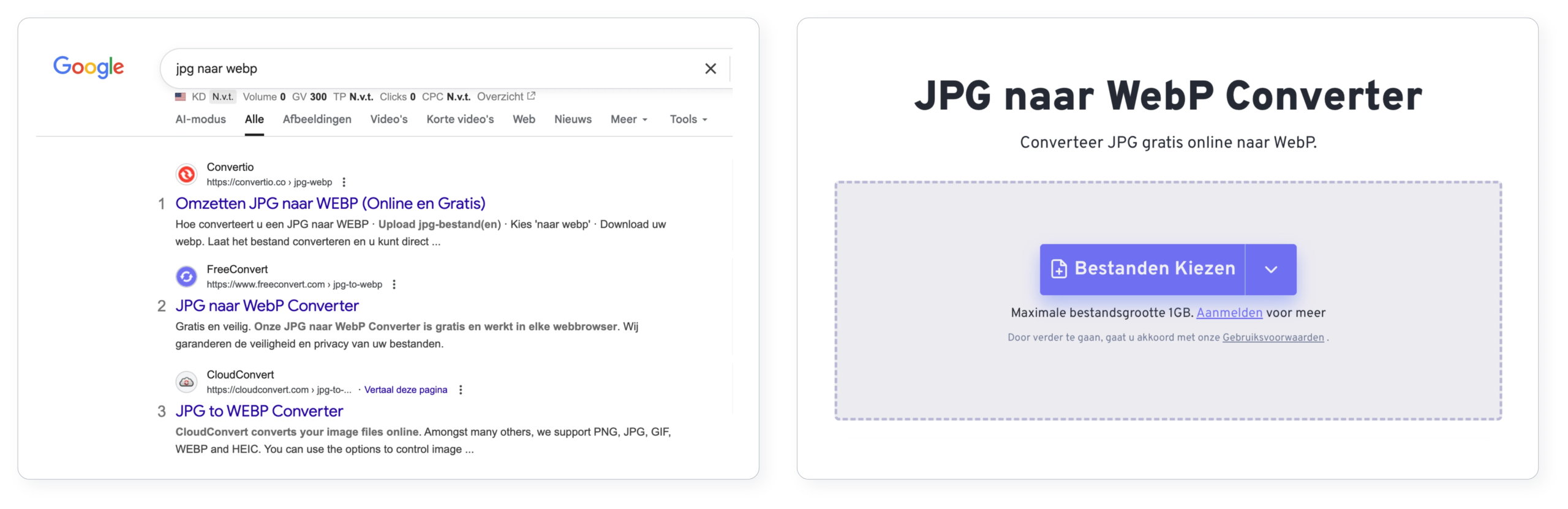This screenshot has height=509, width=1568.
Task: Clear the search box with the X icon
Action: [x=710, y=69]
